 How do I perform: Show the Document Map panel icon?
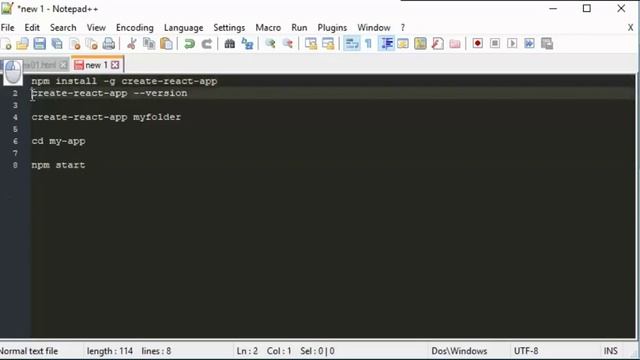click(420, 44)
